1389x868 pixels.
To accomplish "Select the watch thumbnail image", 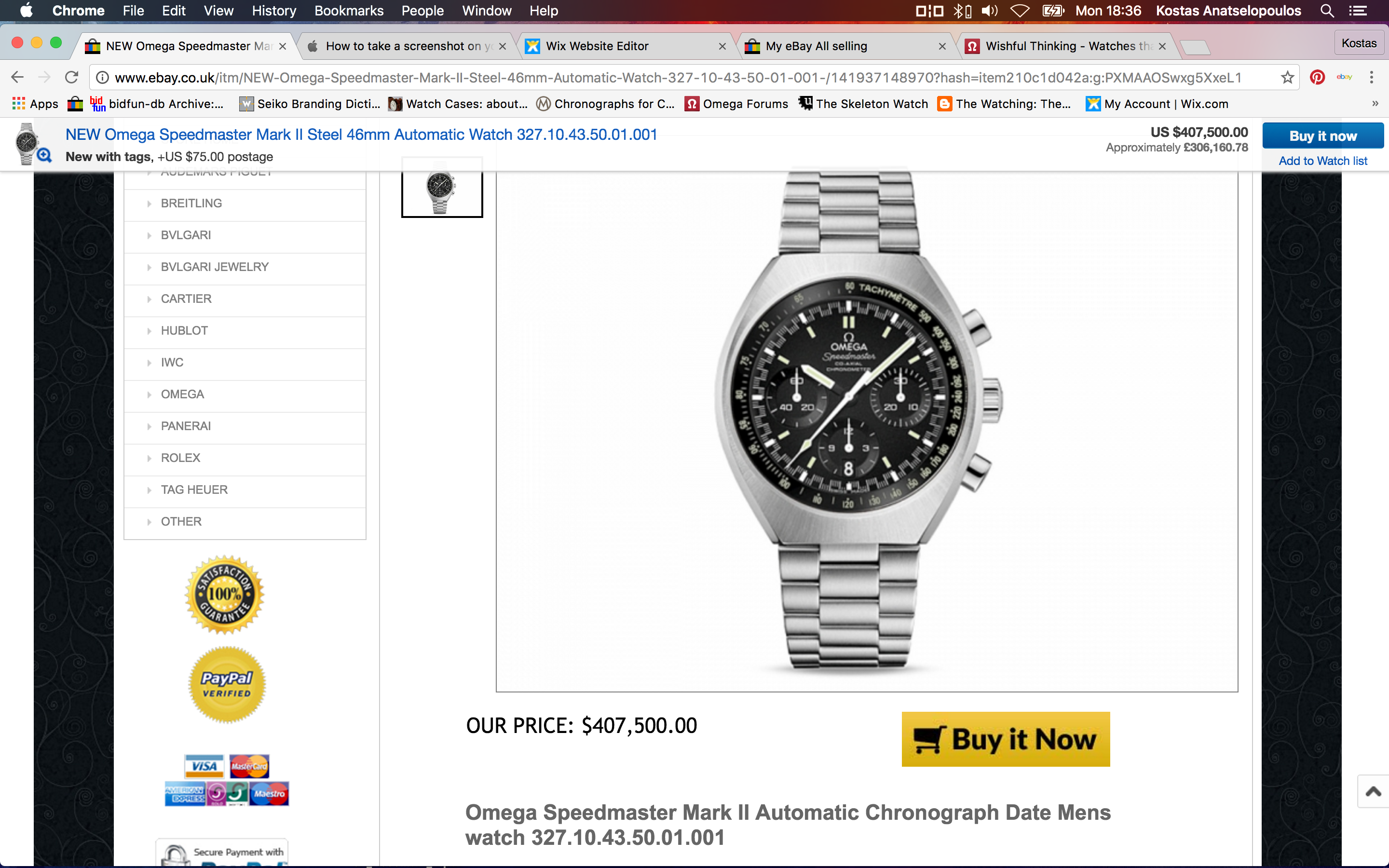I will click(x=442, y=187).
